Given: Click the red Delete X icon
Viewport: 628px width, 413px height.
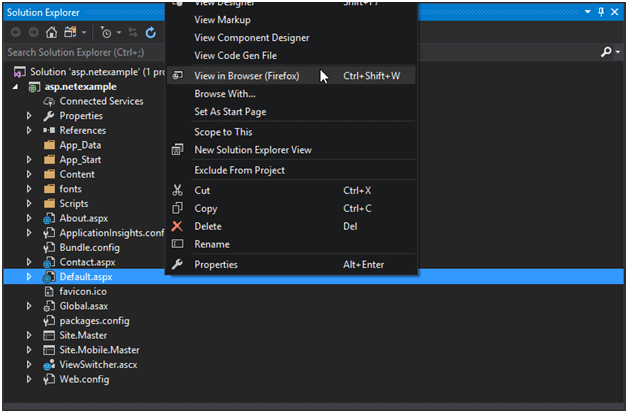Looking at the screenshot, I should 177,226.
